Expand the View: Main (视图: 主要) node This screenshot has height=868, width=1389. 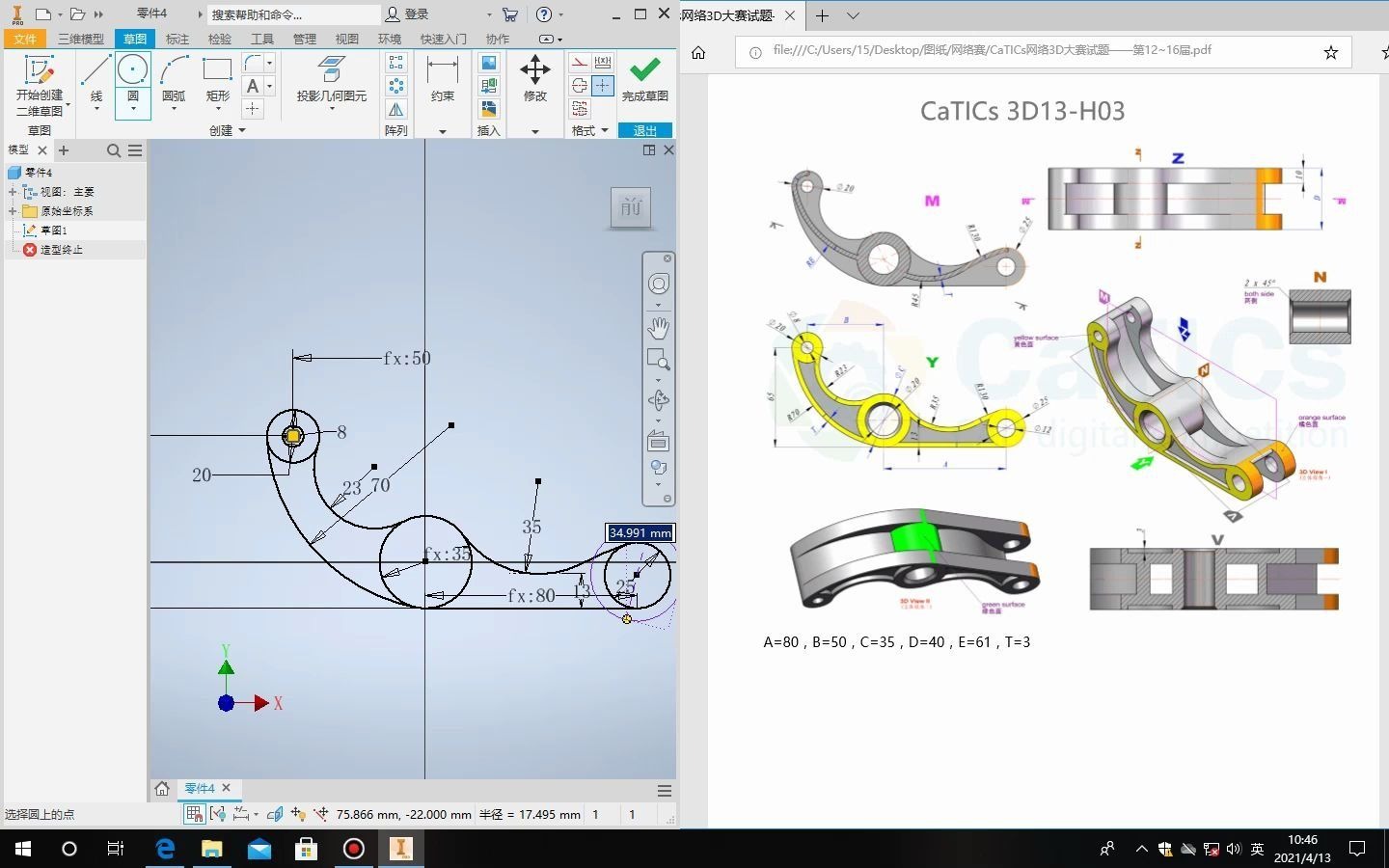click(13, 192)
